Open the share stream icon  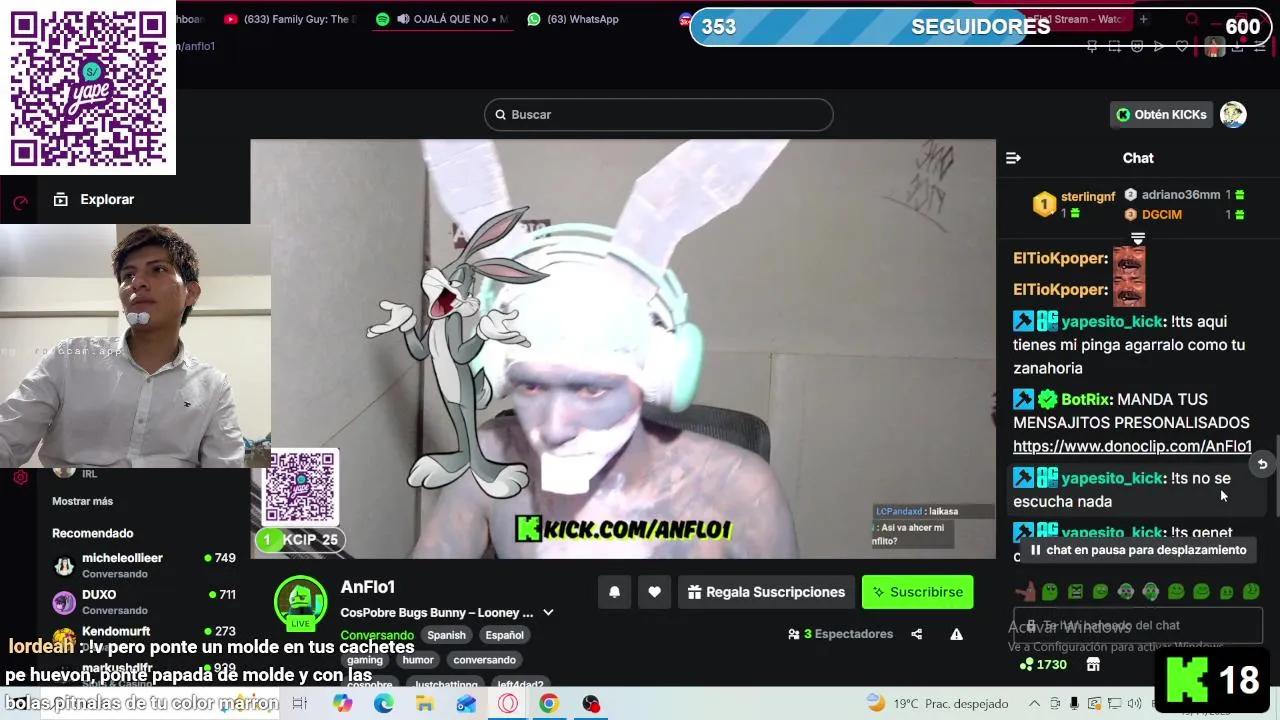point(916,634)
